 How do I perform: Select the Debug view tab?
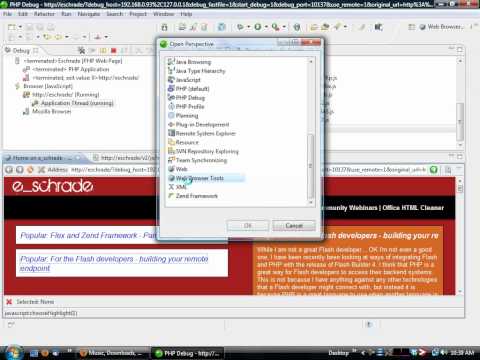point(21,51)
